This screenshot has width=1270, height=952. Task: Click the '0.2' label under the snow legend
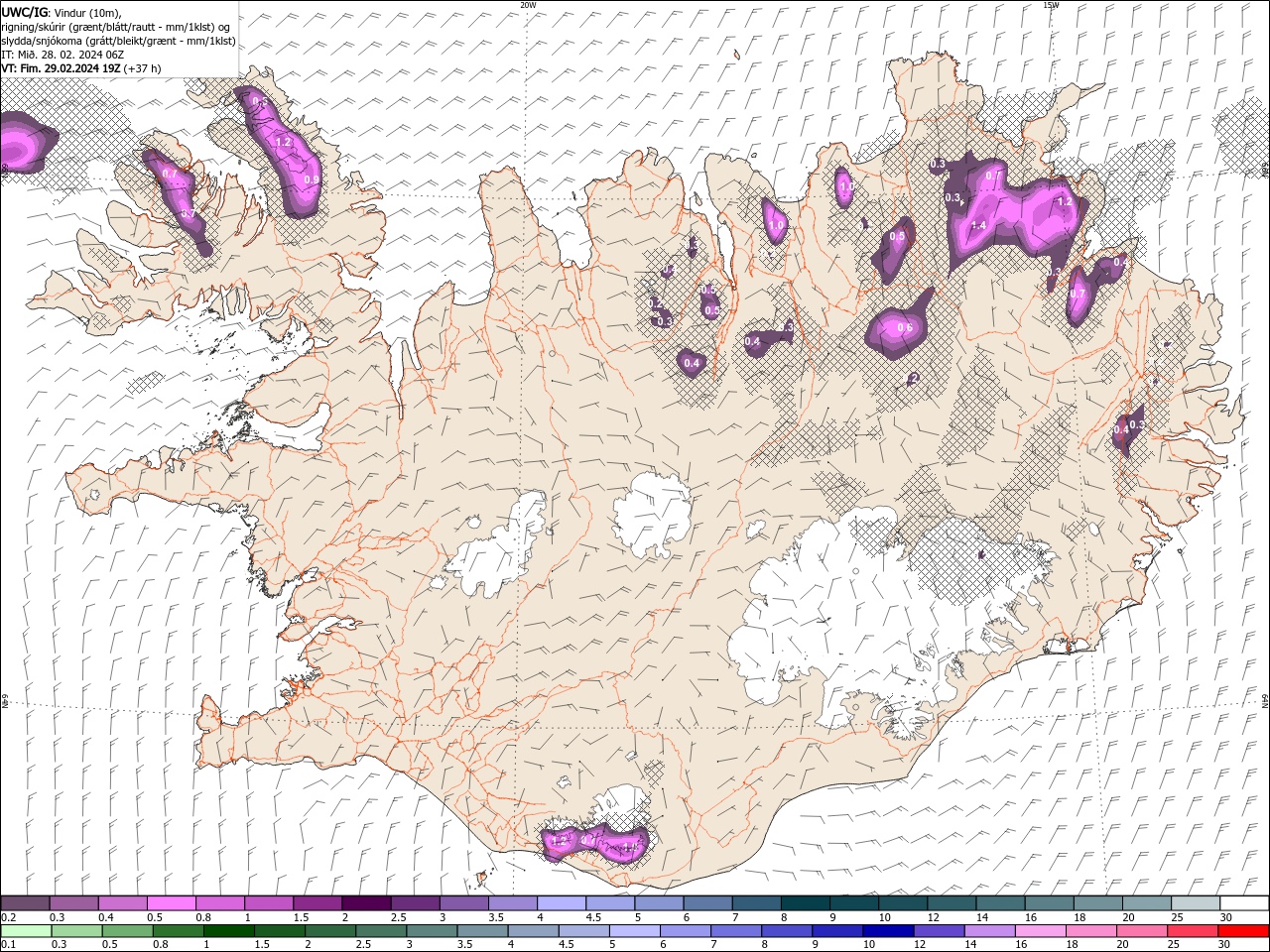[8, 917]
